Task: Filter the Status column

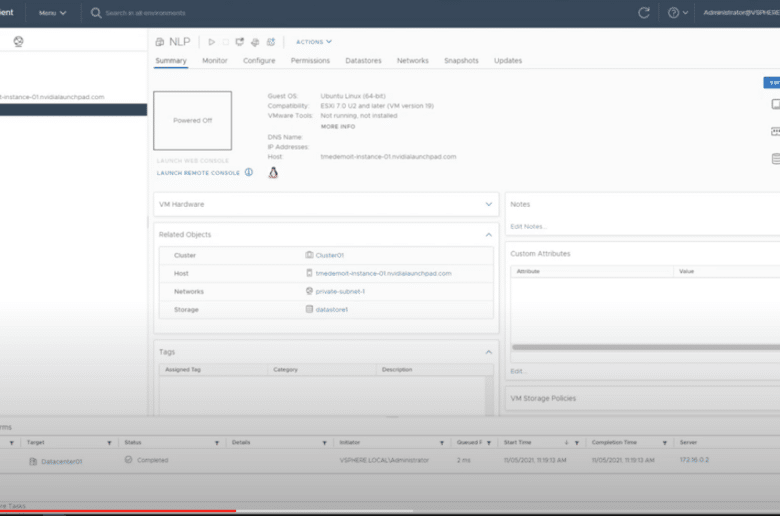Action: (217, 442)
